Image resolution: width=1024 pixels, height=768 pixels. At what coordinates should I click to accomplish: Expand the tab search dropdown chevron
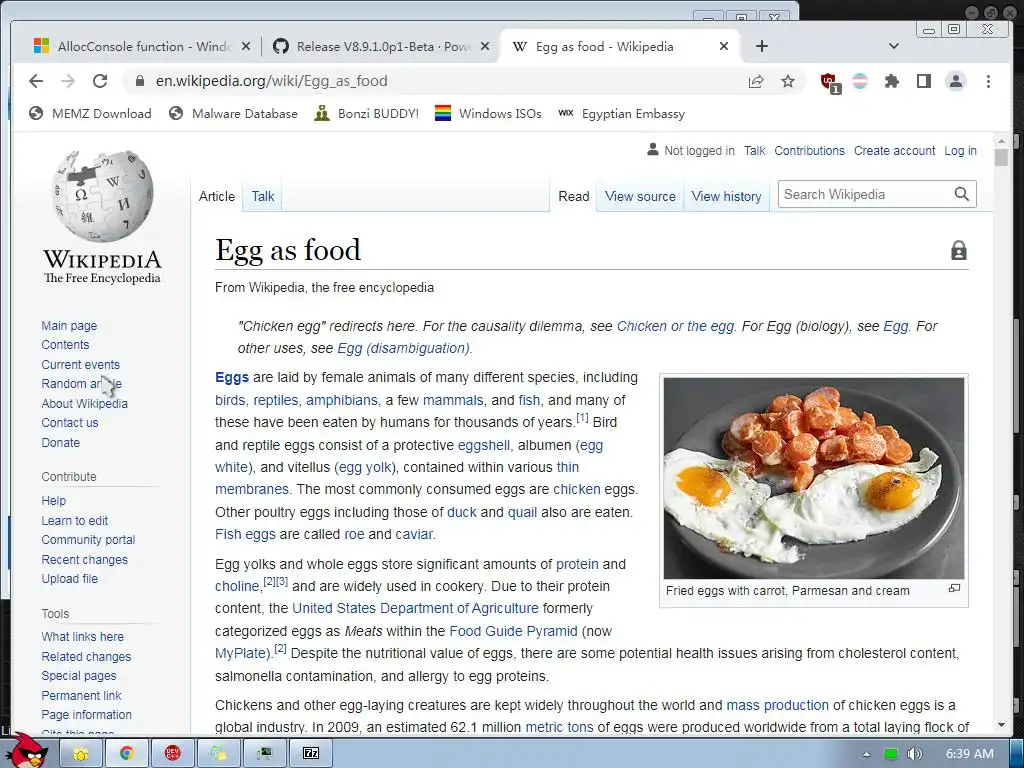[894, 46]
